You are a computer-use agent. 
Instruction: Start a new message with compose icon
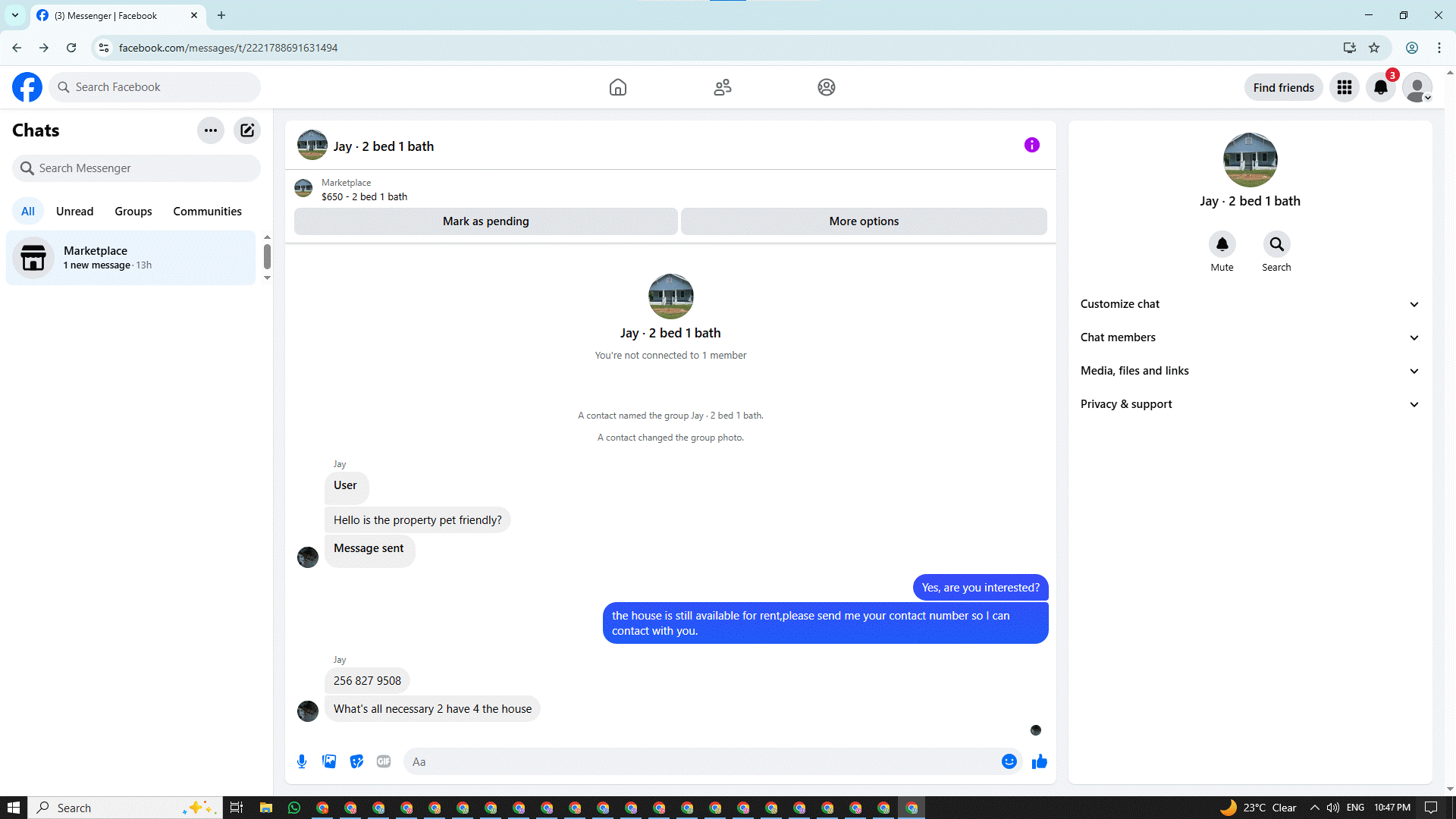click(247, 130)
